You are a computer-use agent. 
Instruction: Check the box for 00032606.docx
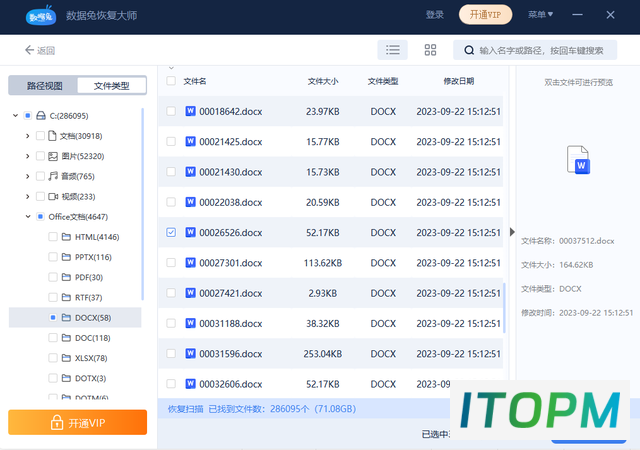pyautogui.click(x=171, y=384)
